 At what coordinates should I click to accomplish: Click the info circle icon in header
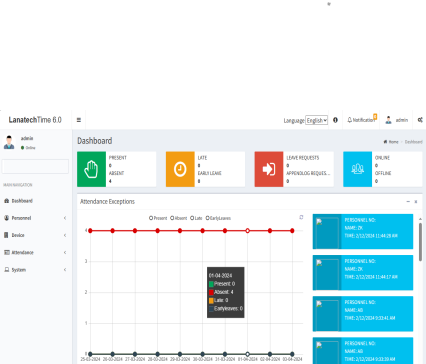[335, 120]
